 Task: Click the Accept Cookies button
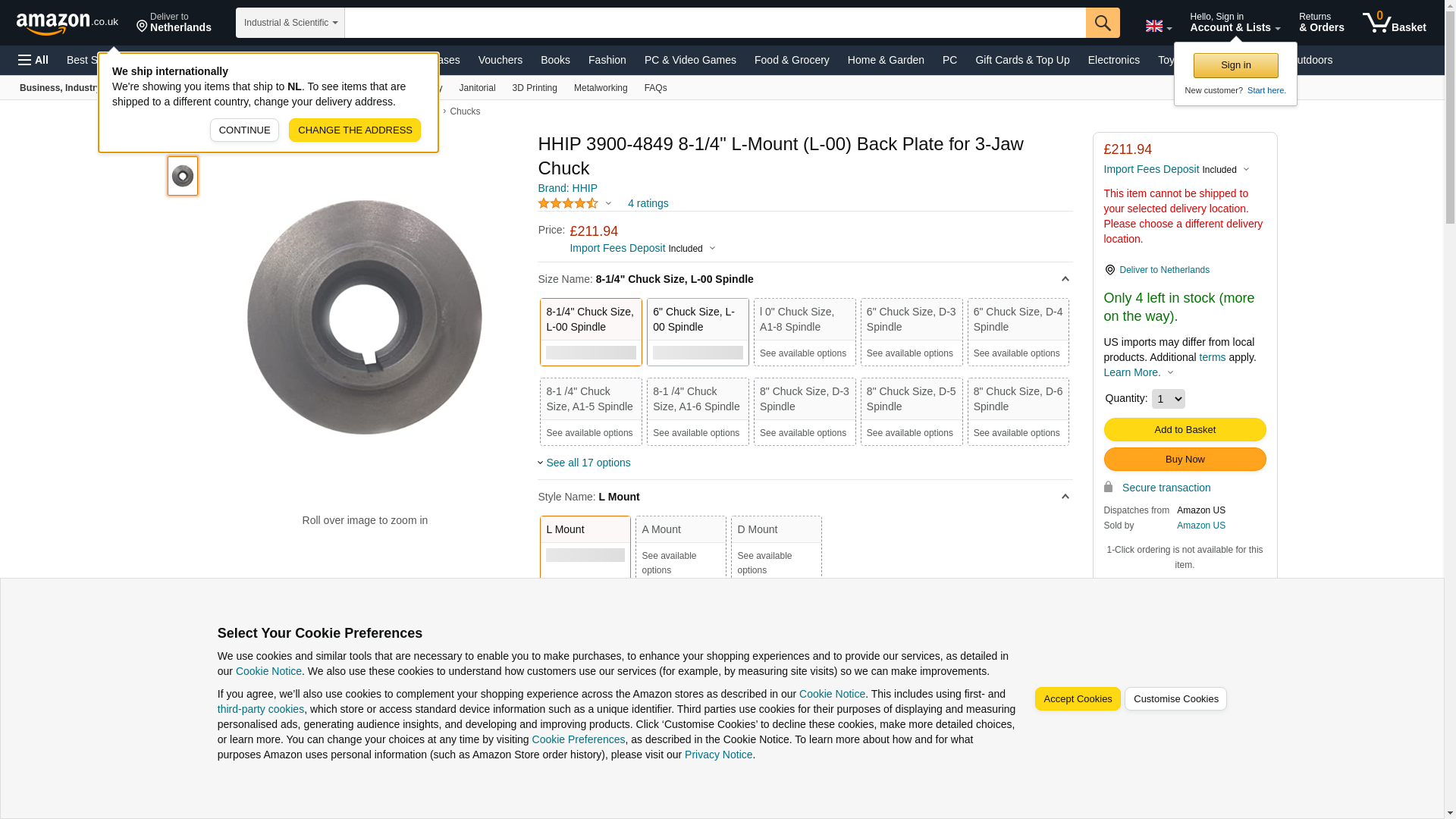point(1077,699)
